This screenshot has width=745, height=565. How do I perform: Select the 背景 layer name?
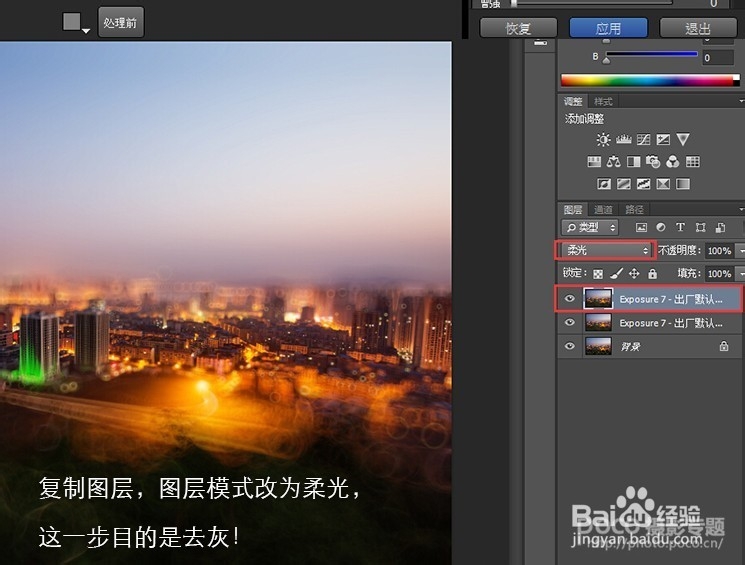pyautogui.click(x=630, y=347)
